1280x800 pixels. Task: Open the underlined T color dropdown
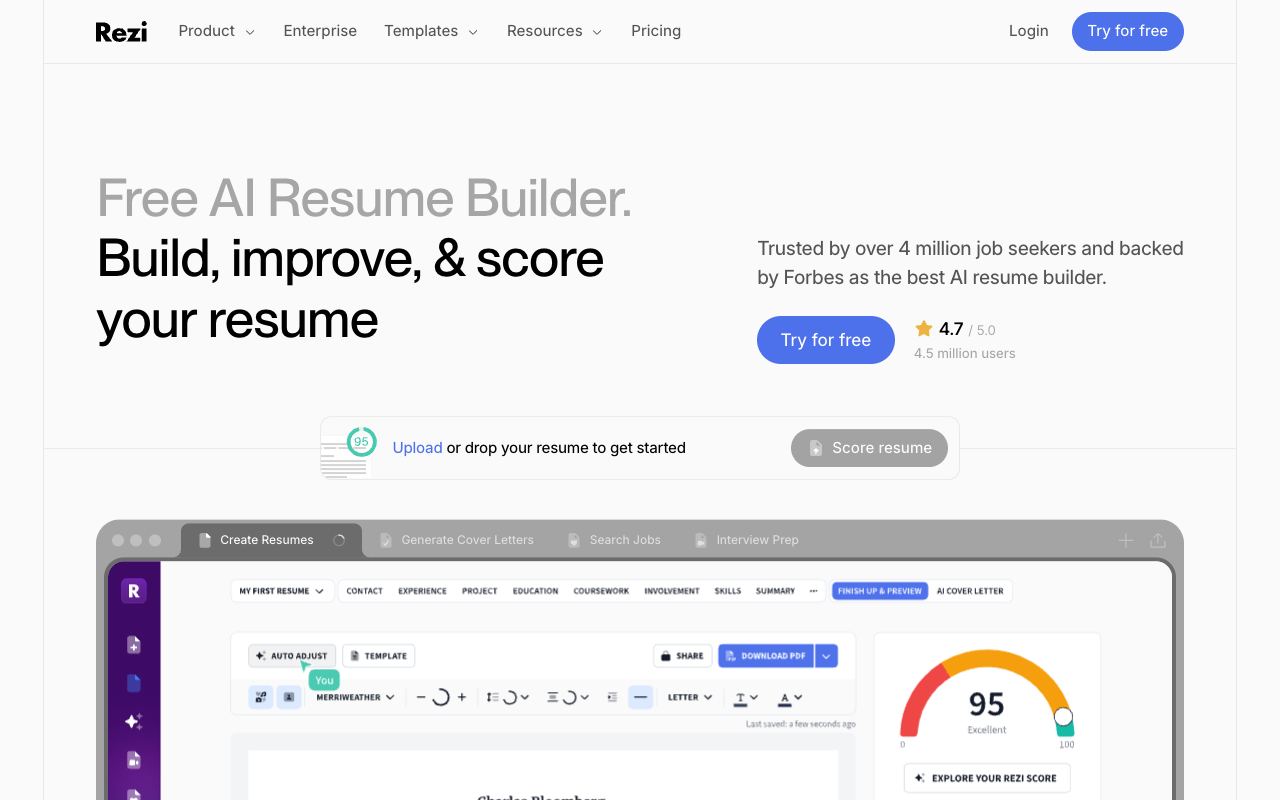point(747,697)
